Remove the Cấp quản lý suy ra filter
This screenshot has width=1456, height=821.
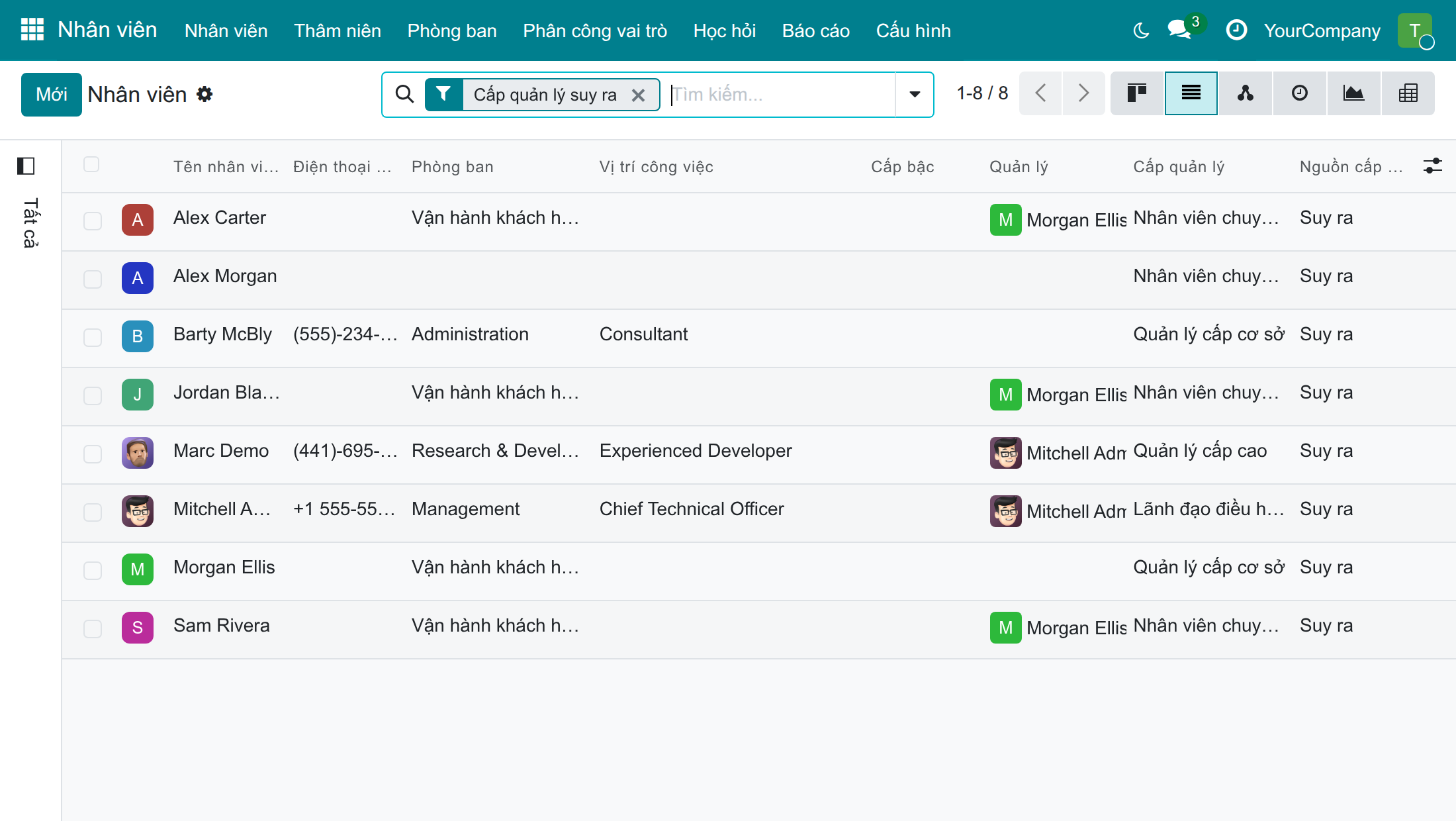click(638, 95)
